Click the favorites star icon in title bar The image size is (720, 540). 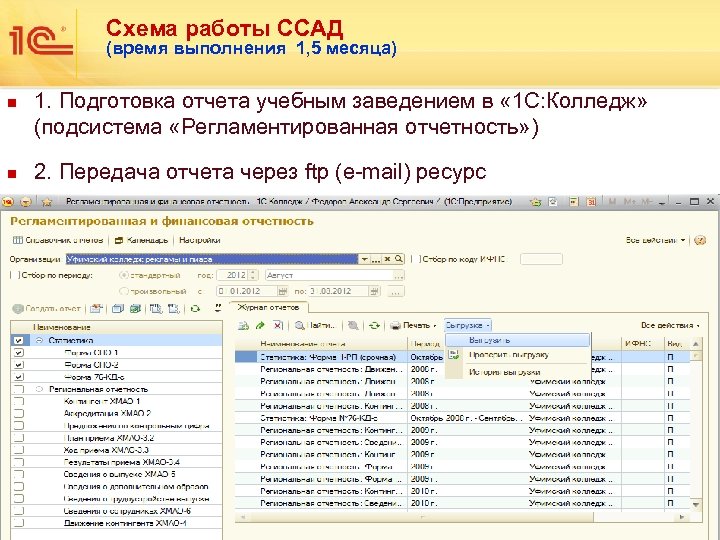47,202
